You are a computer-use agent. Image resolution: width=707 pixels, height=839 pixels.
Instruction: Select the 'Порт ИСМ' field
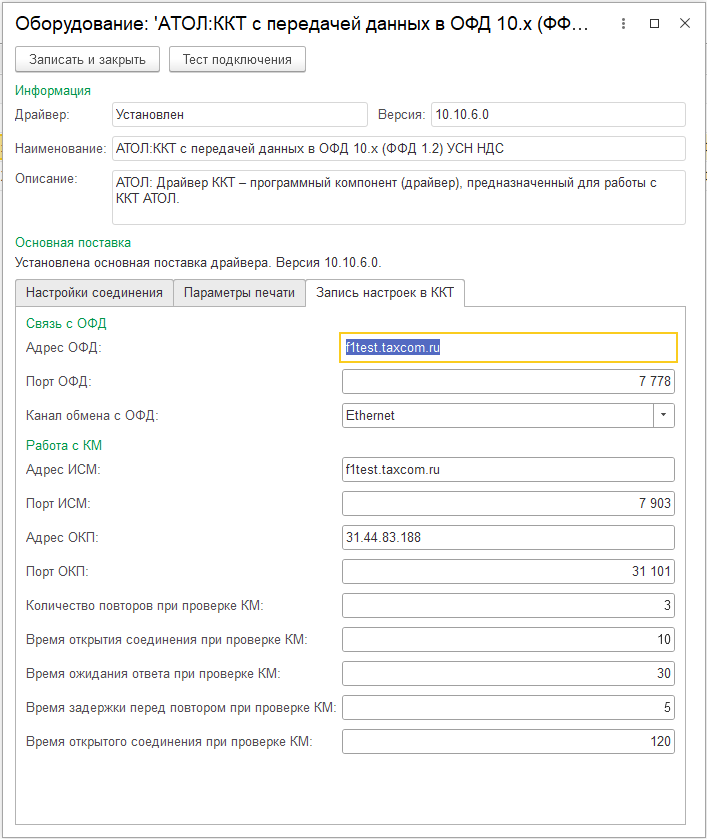[508, 503]
